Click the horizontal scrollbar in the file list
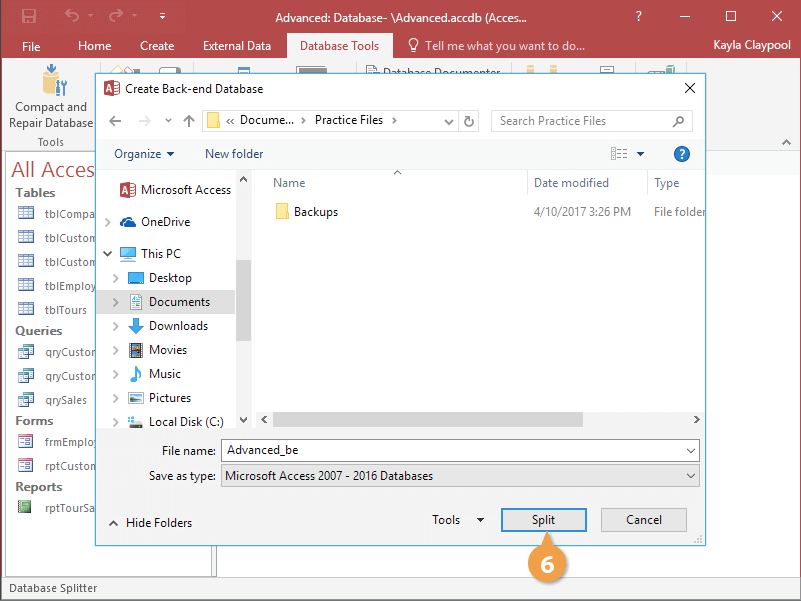 pyautogui.click(x=428, y=420)
